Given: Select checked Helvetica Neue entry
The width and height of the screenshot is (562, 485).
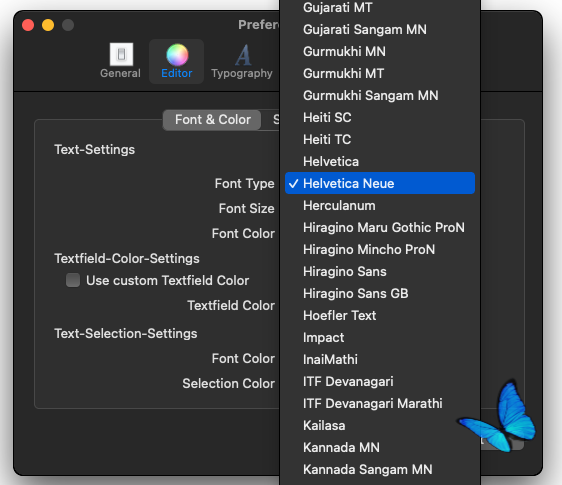Looking at the screenshot, I should pos(380,183).
